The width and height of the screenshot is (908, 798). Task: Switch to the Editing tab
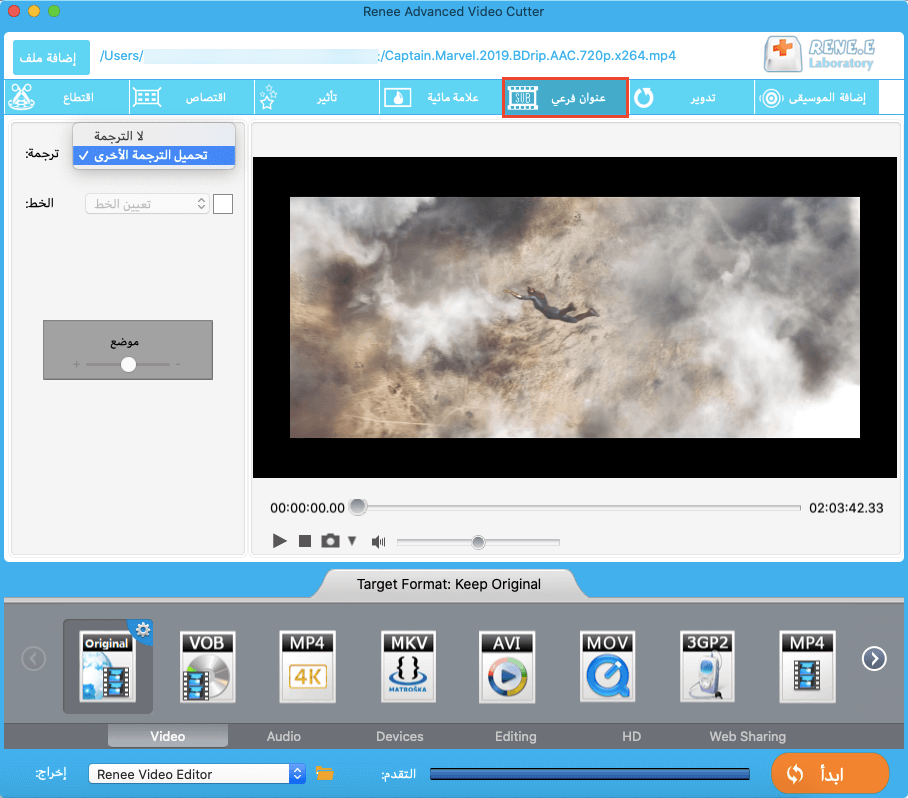(515, 736)
